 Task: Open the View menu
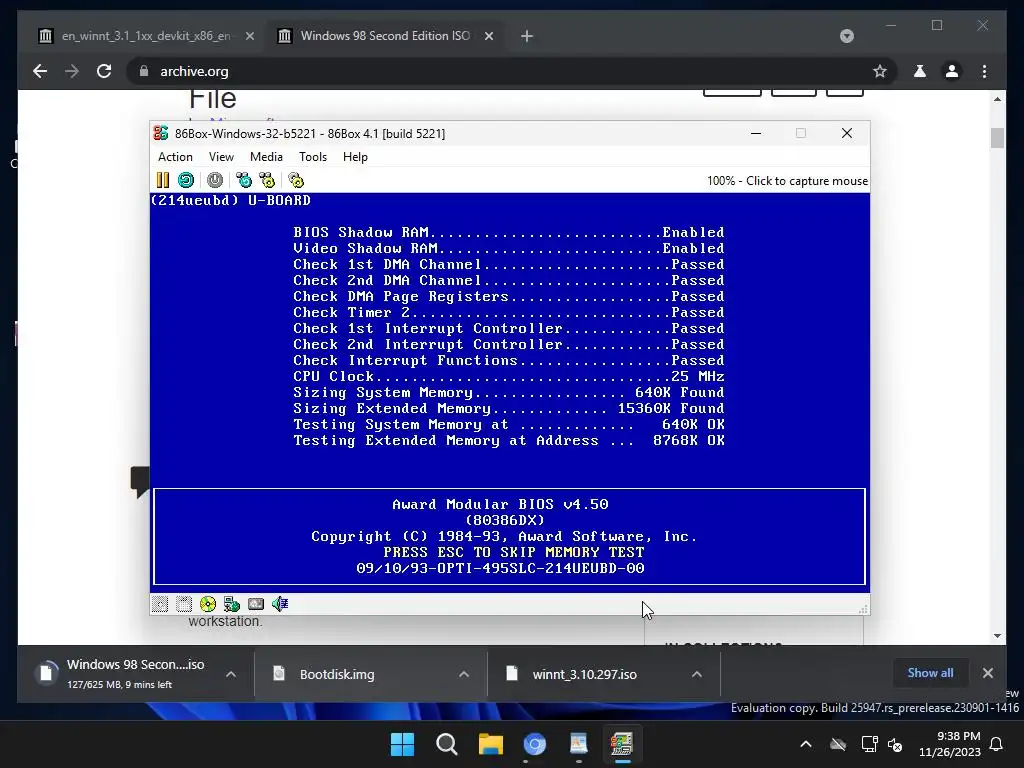coord(221,157)
